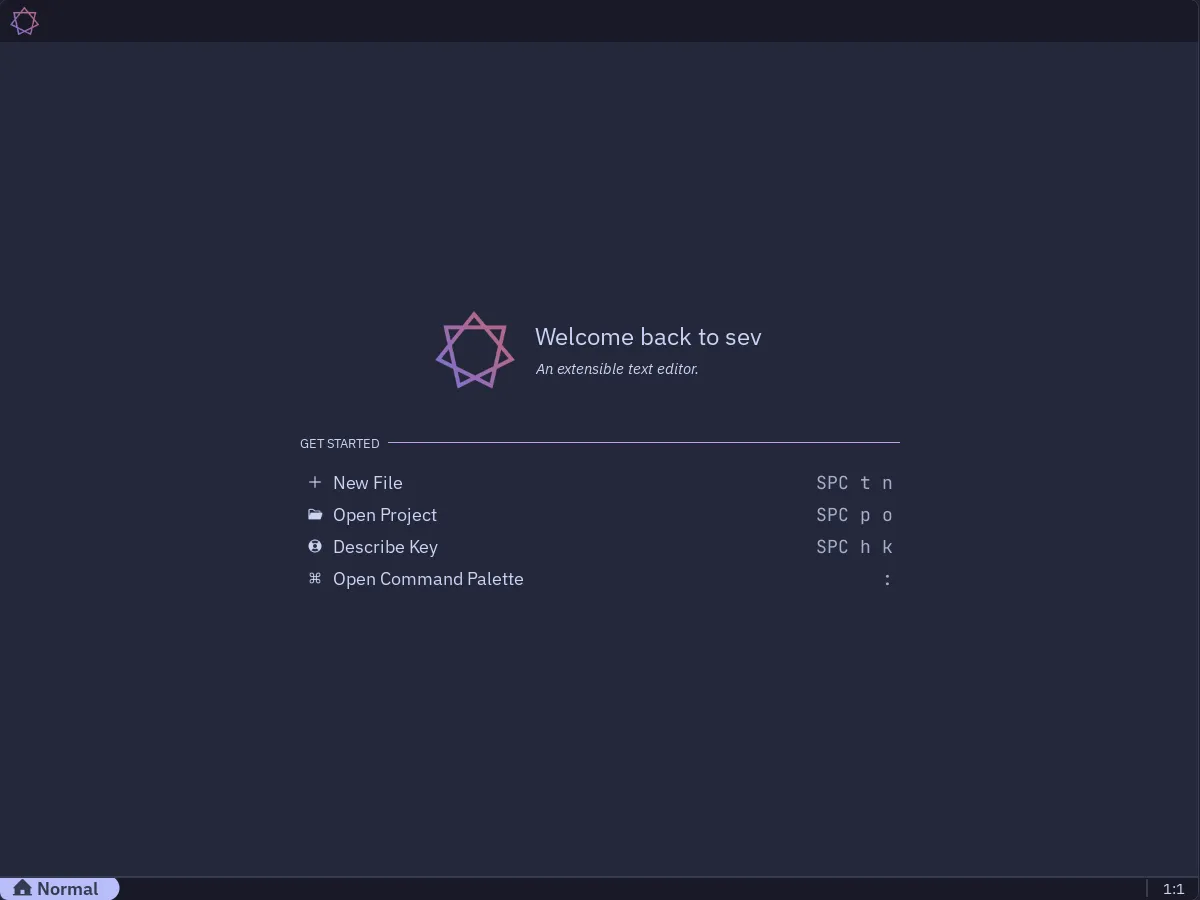Viewport: 1200px width, 900px height.
Task: Click the SPC h k shortcut text
Action: coord(854,546)
